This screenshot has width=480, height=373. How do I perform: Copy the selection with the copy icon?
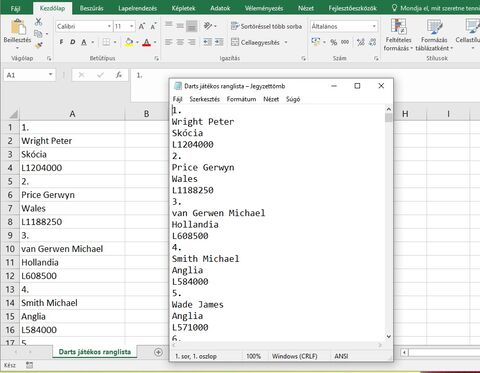[x=38, y=33]
